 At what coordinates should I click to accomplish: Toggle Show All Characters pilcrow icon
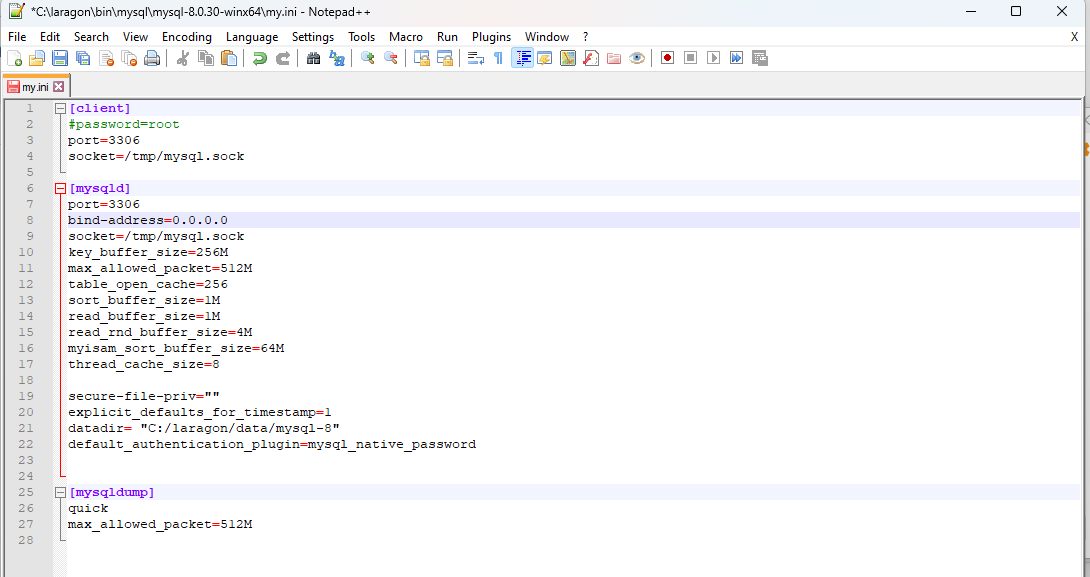click(x=498, y=58)
